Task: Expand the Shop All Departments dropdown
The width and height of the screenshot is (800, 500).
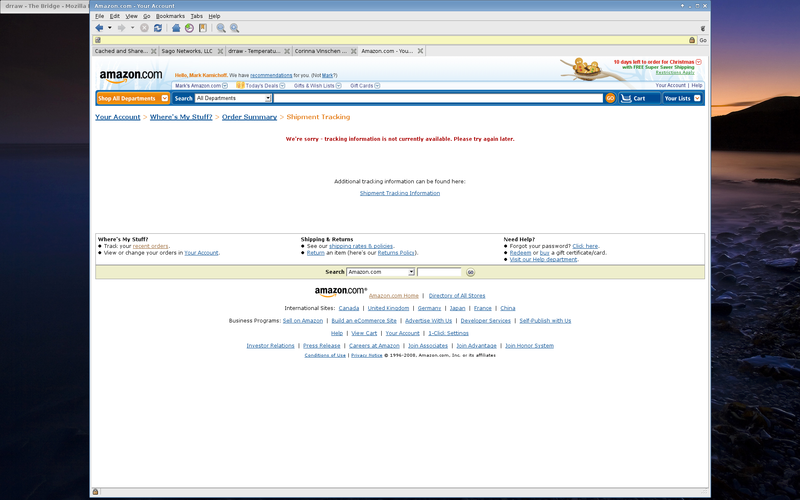Action: [x=132, y=98]
